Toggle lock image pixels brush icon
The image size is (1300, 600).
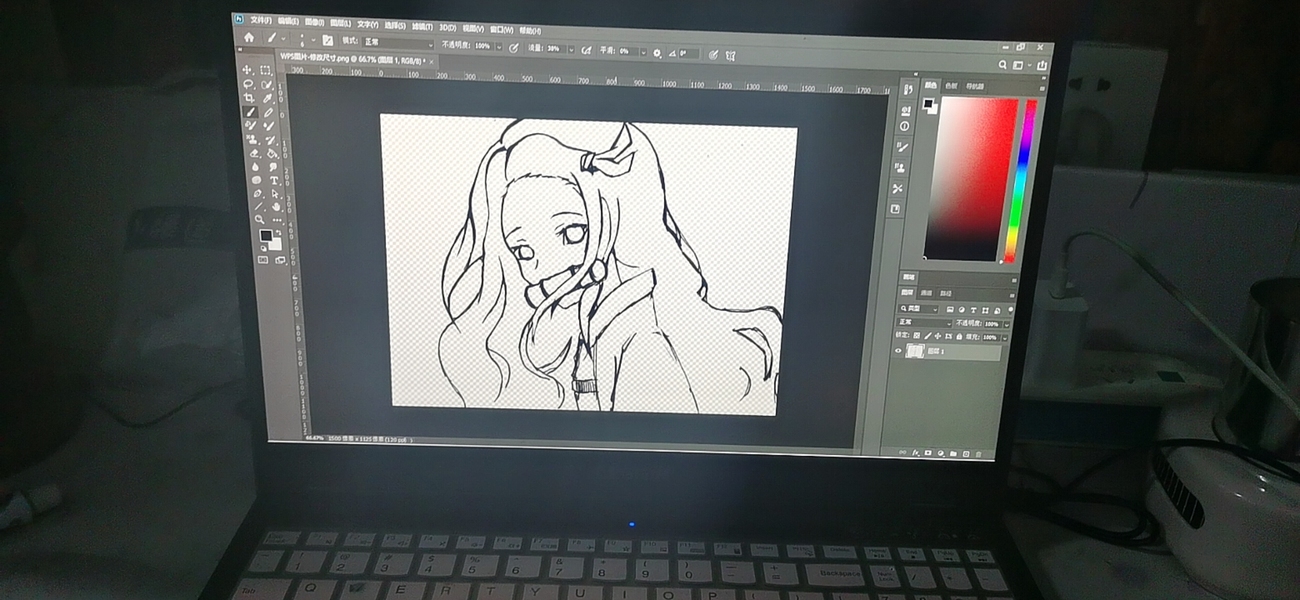click(x=928, y=335)
